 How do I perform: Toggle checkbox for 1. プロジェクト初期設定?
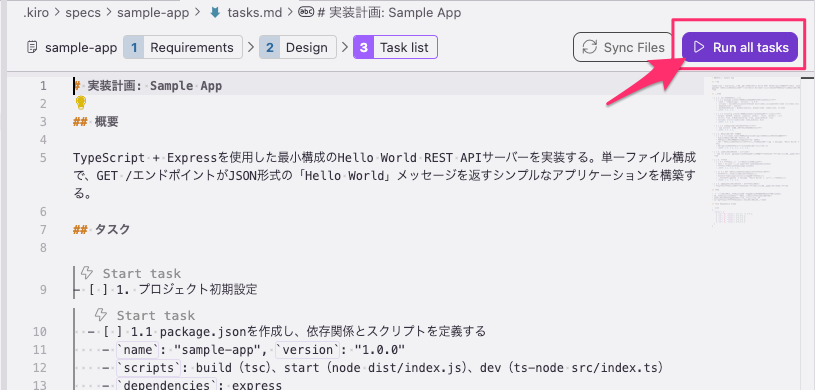tap(98, 290)
